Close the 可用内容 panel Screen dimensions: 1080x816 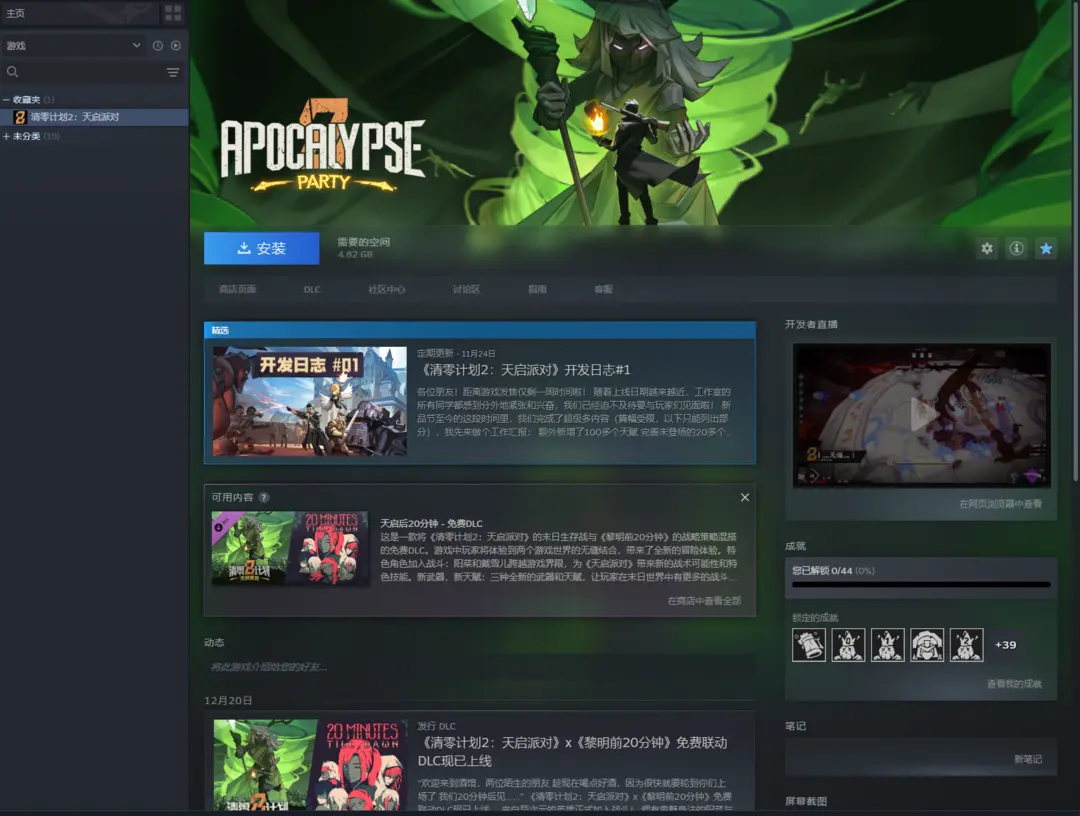(x=745, y=497)
